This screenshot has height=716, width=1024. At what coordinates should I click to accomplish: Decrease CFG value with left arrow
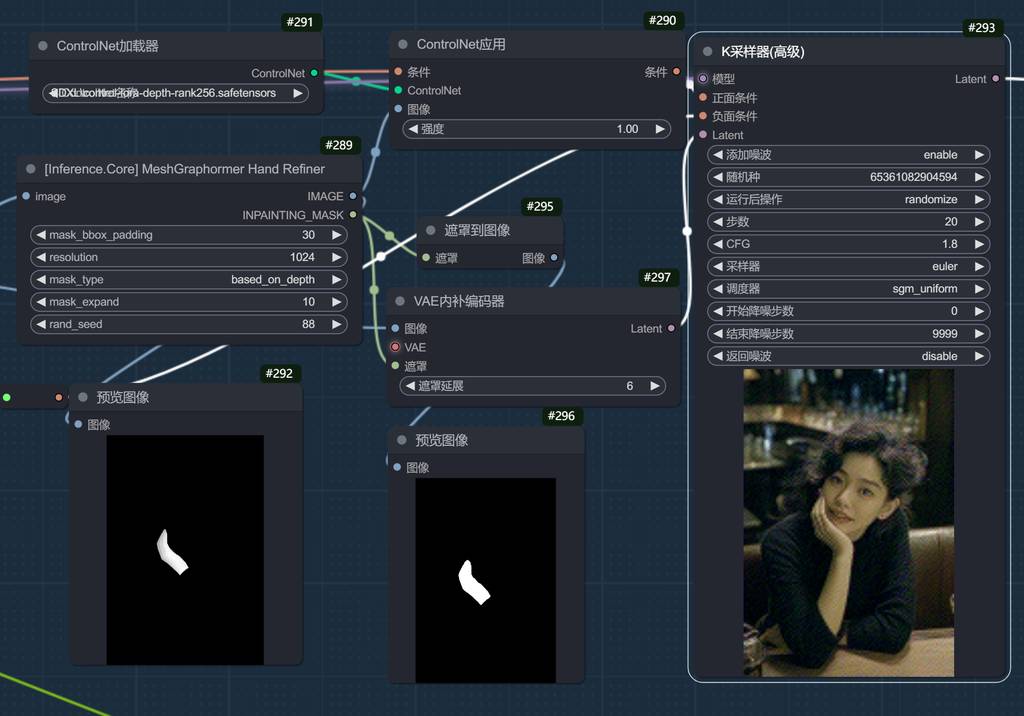717,244
